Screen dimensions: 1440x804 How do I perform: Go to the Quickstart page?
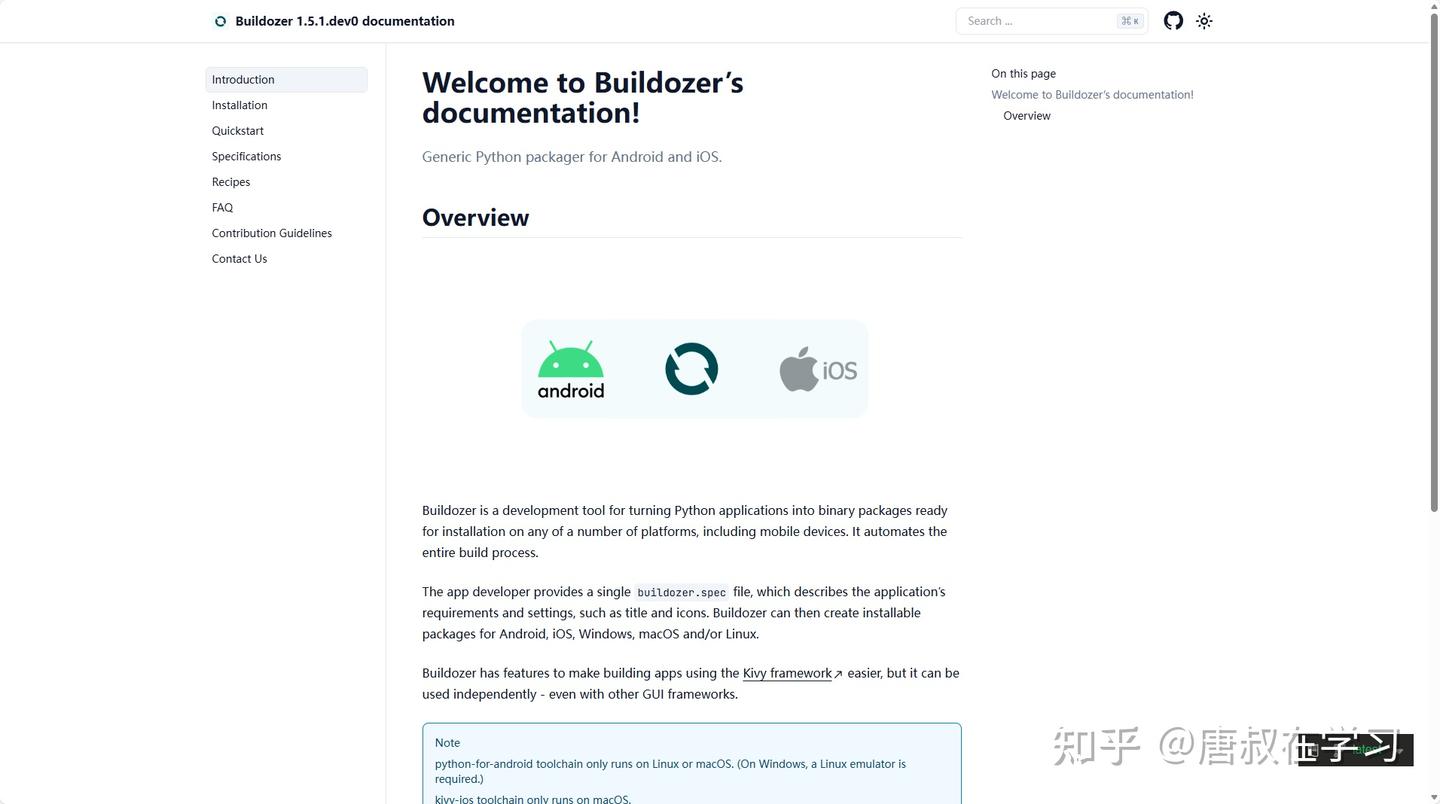tap(238, 131)
